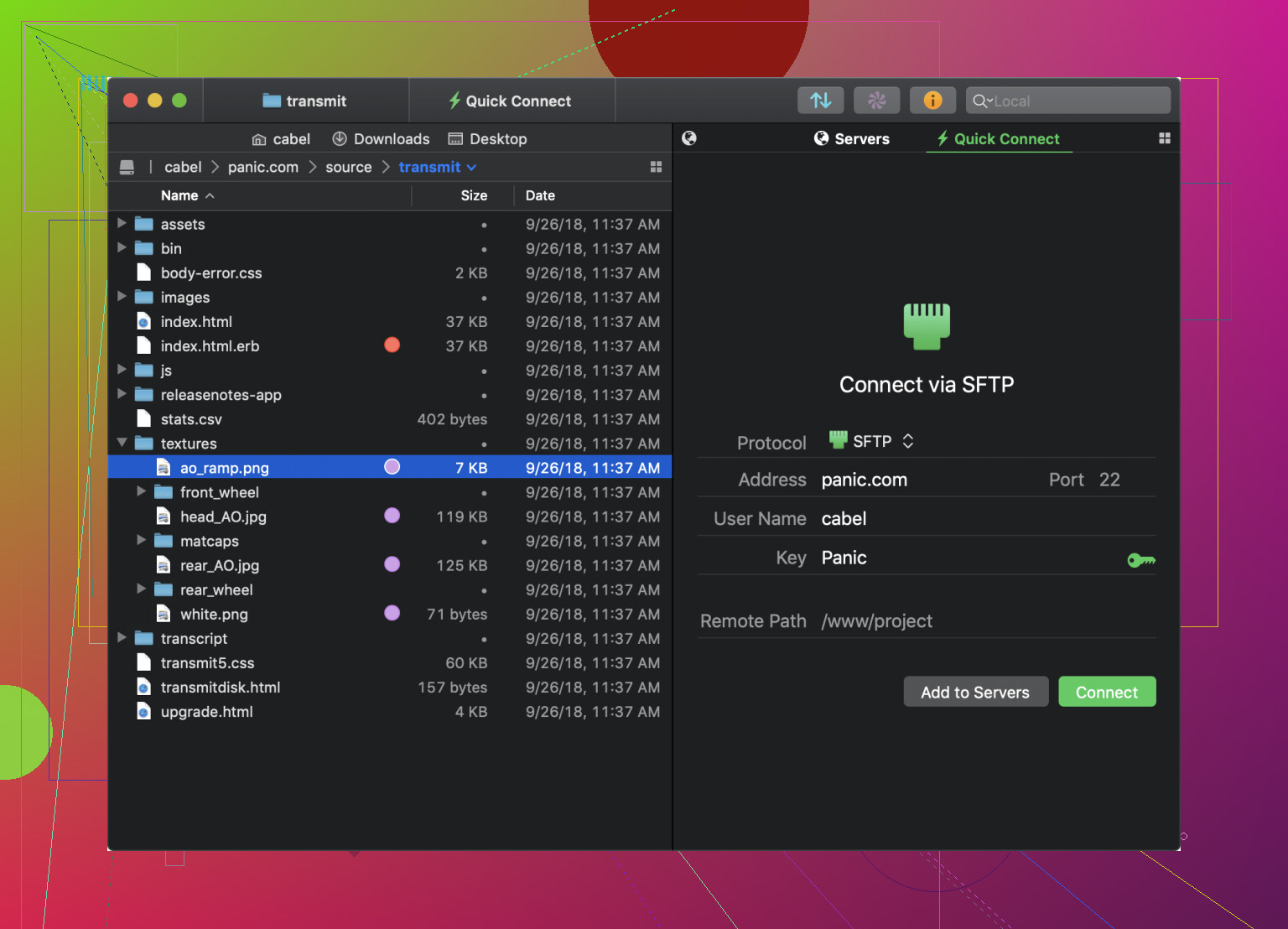Viewport: 1288px width, 929px height.
Task: Open the activity spinner icon
Action: (x=876, y=101)
